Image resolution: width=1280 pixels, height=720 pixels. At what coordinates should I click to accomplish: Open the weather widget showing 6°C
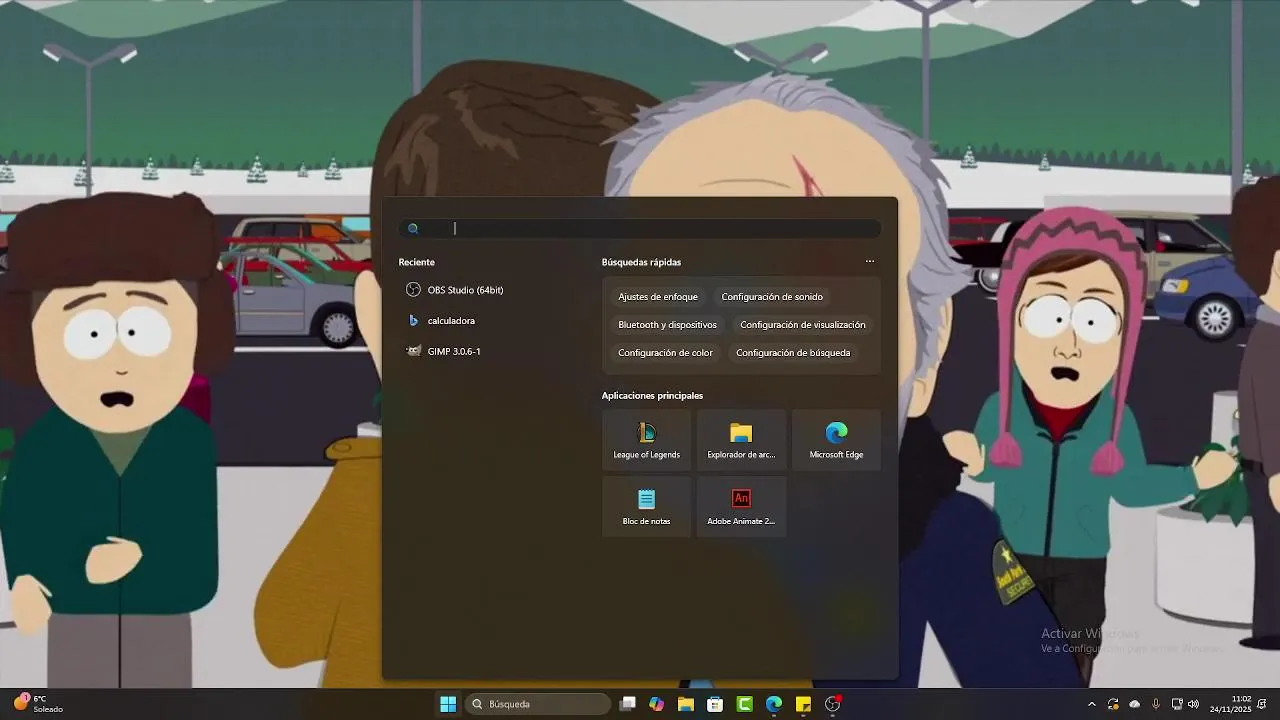(38, 704)
